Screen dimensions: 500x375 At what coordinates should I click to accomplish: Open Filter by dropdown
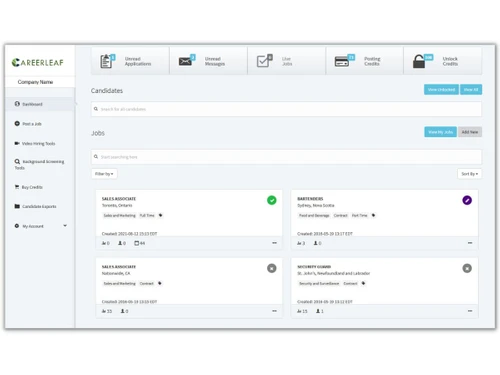(104, 174)
